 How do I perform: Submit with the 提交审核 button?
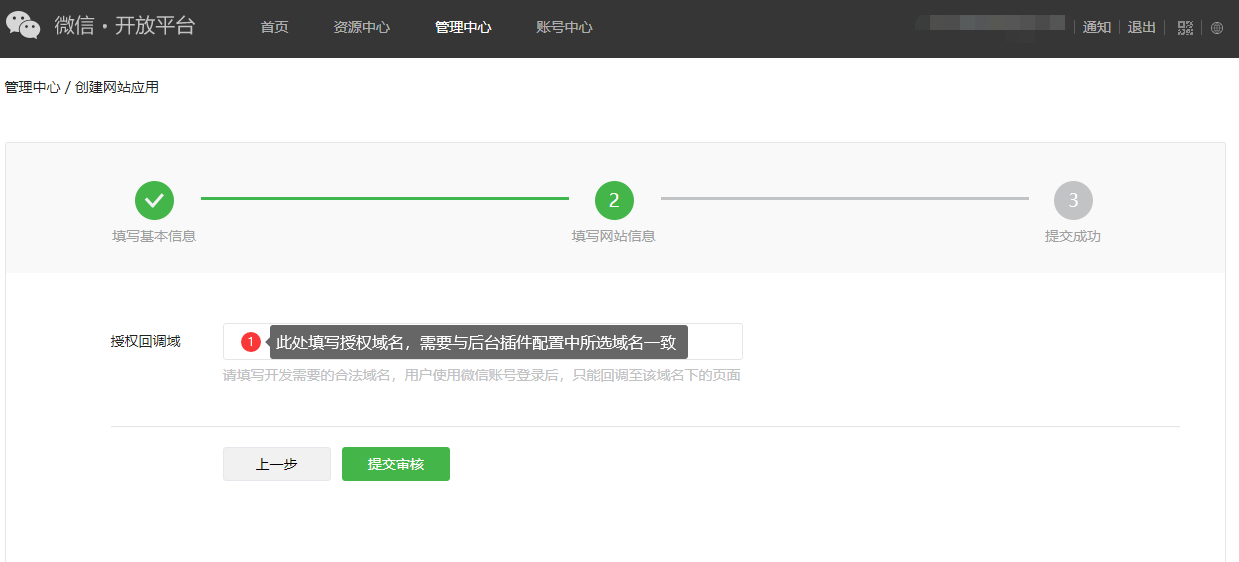click(x=396, y=464)
